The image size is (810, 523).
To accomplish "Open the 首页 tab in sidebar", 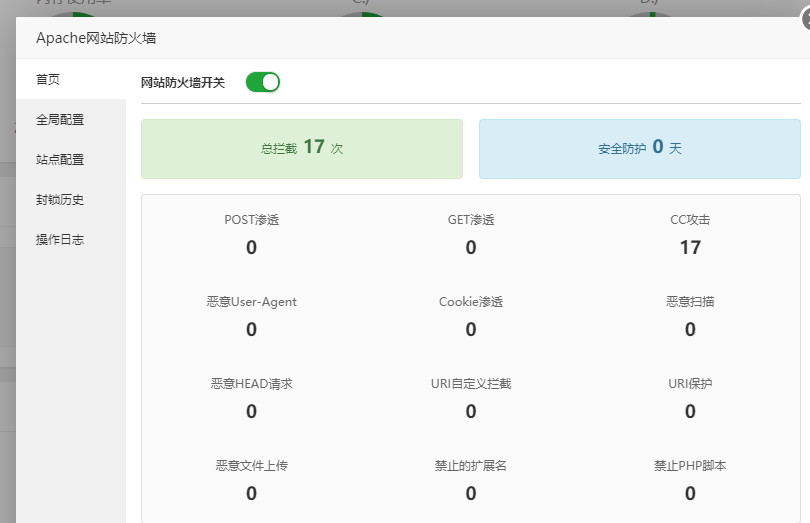I will click(71, 79).
